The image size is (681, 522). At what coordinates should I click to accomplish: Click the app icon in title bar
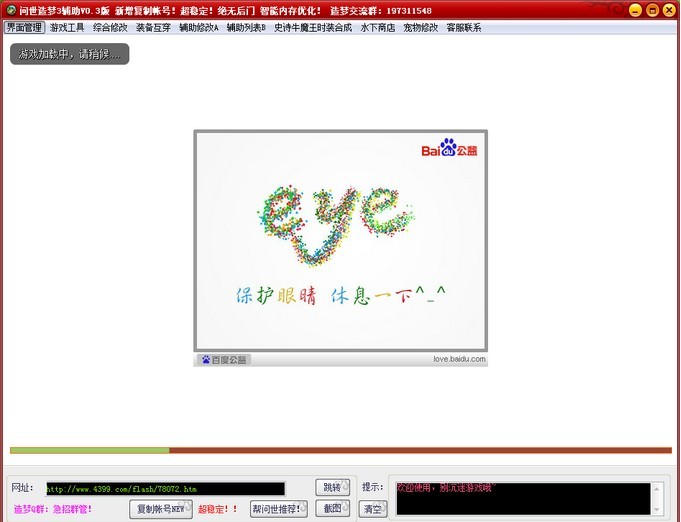point(9,10)
